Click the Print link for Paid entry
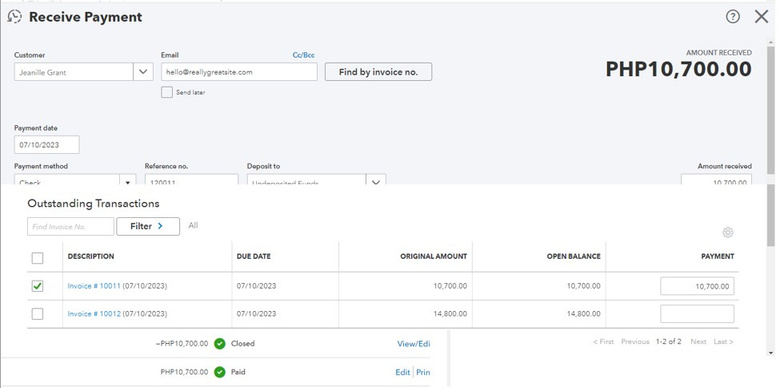This screenshot has height=388, width=784. click(x=423, y=372)
